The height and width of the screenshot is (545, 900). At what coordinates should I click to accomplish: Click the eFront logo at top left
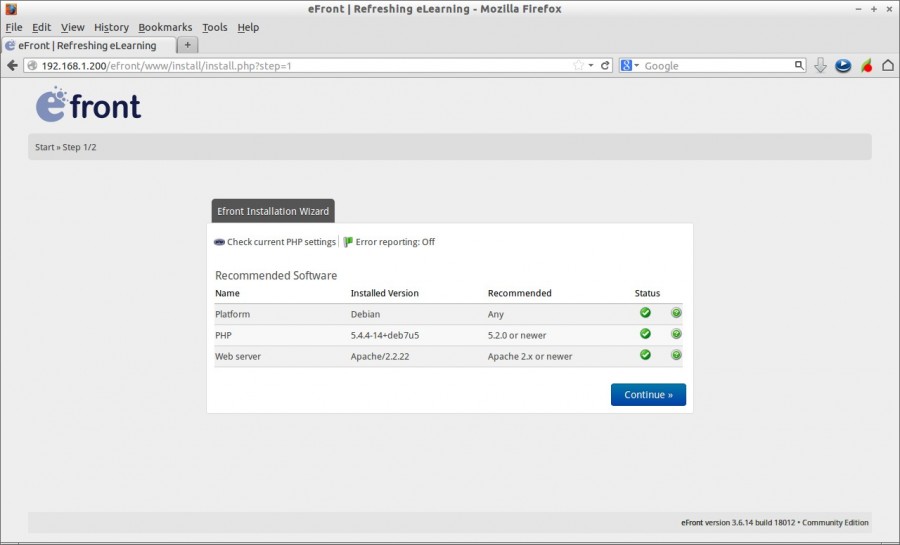click(88, 105)
